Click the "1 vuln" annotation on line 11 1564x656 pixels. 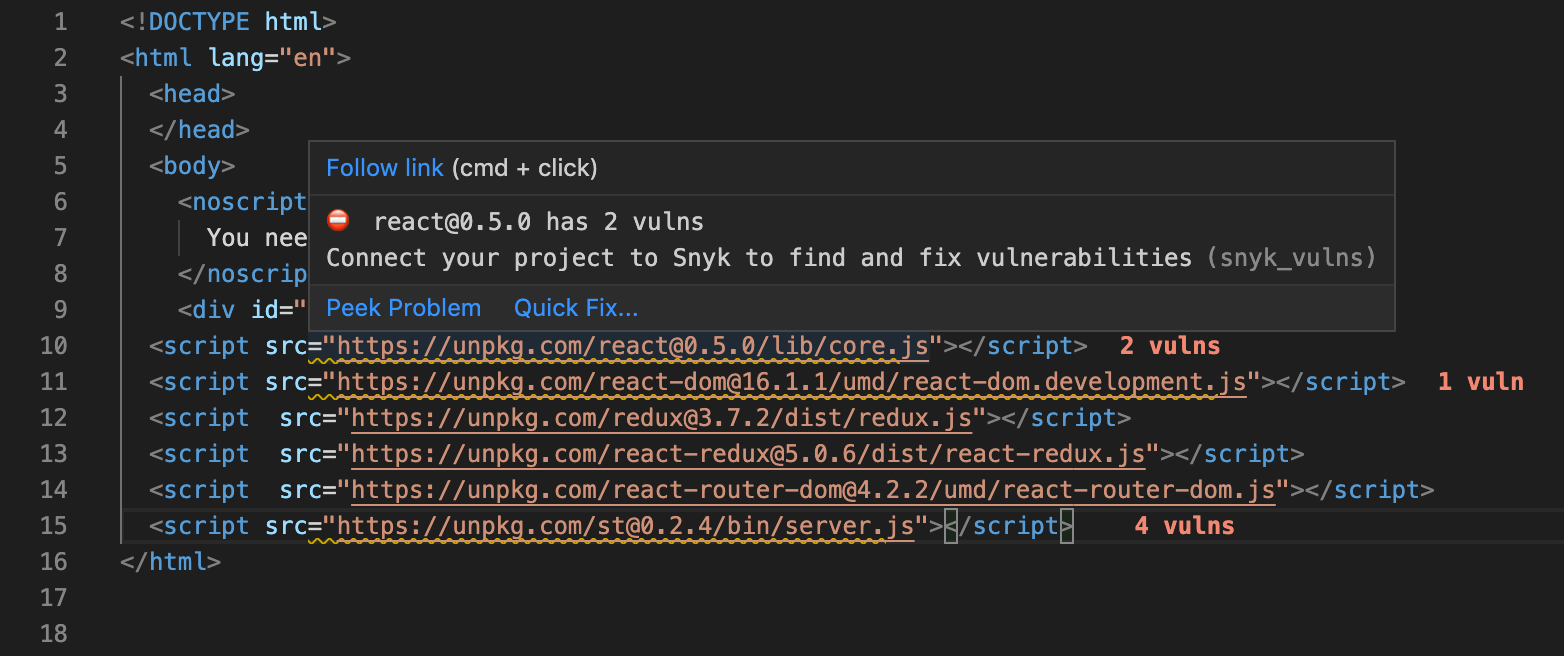coord(1480,382)
